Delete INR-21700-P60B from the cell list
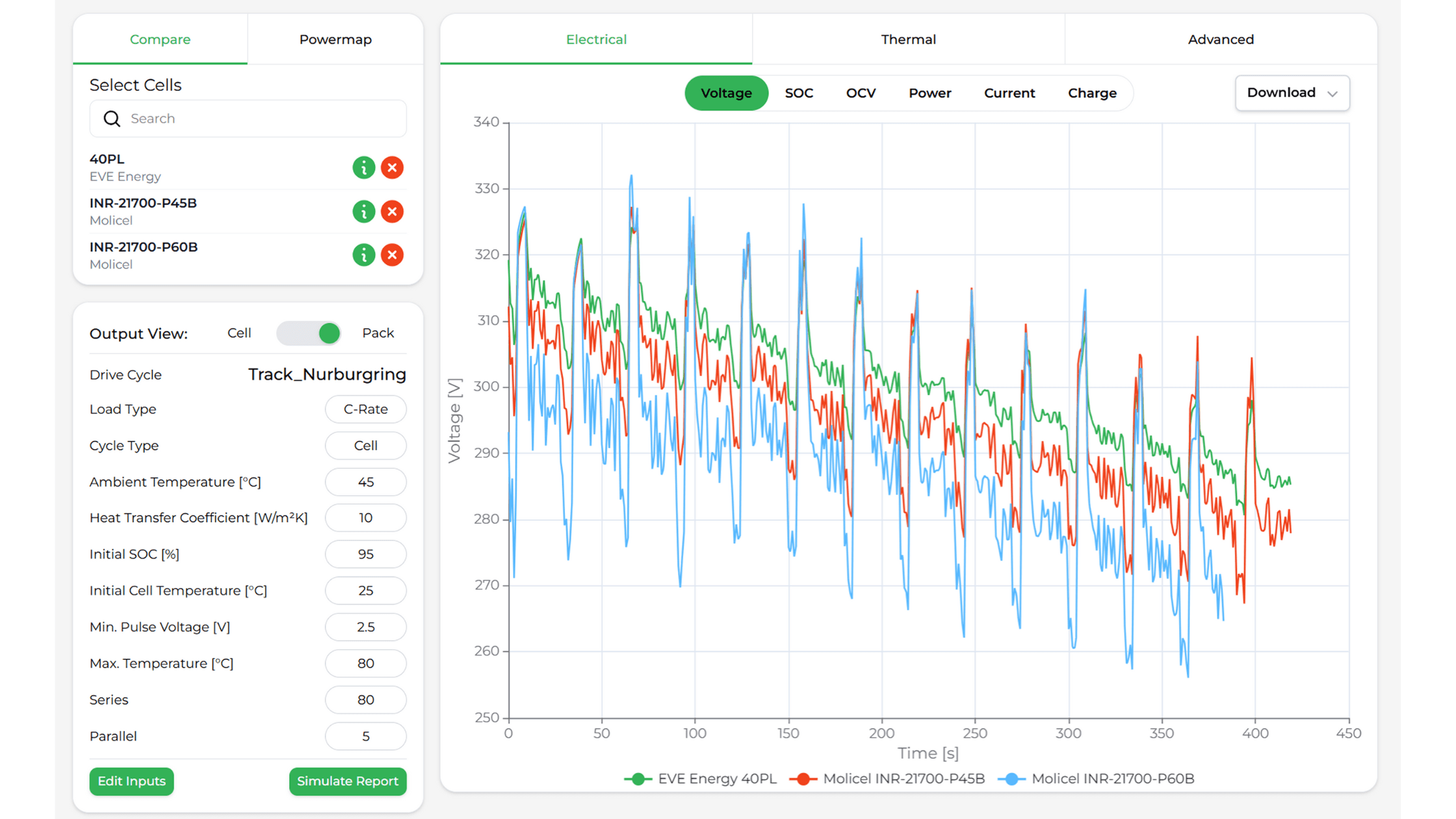The width and height of the screenshot is (1456, 819). [x=392, y=255]
